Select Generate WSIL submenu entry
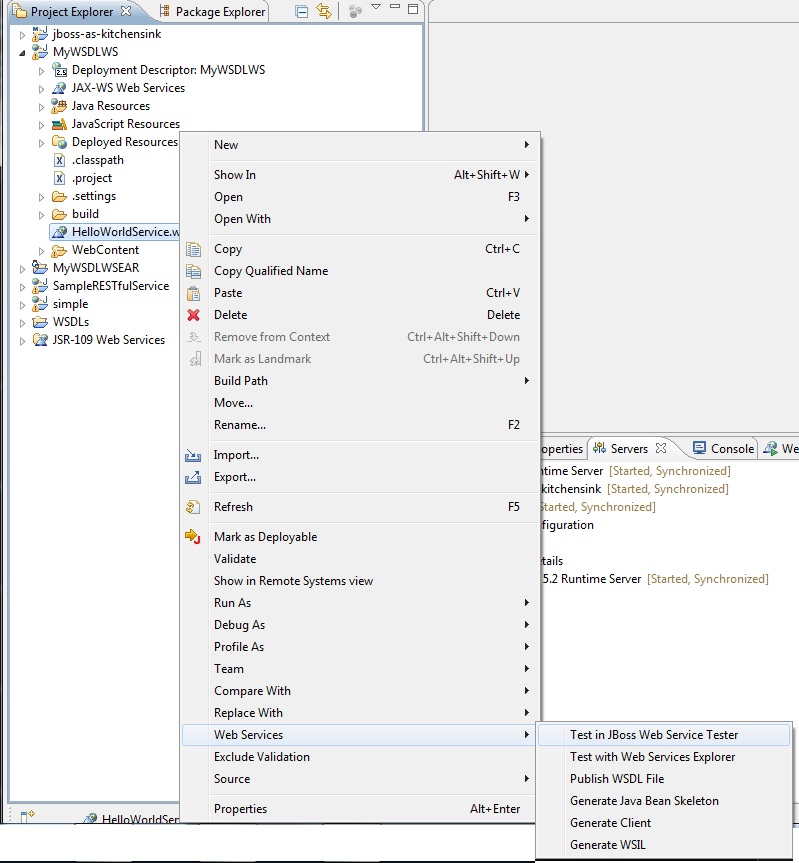Screen dimensions: 799x863 664,845
